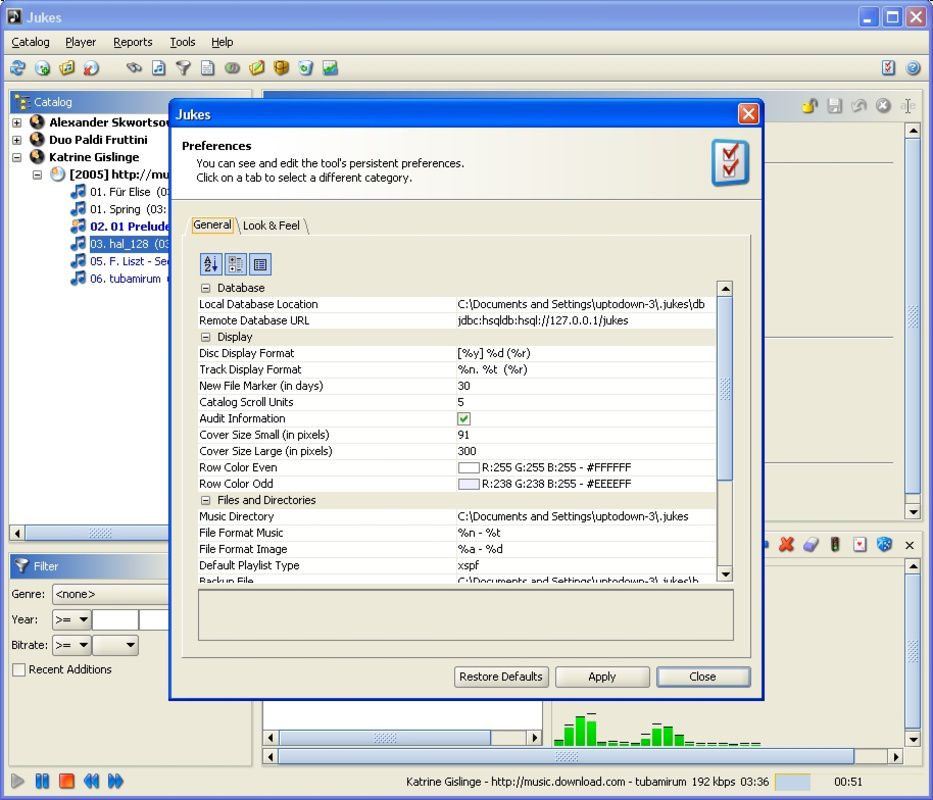The height and width of the screenshot is (800, 933).
Task: Click the statistics chart toolbar icon
Action: [x=330, y=68]
